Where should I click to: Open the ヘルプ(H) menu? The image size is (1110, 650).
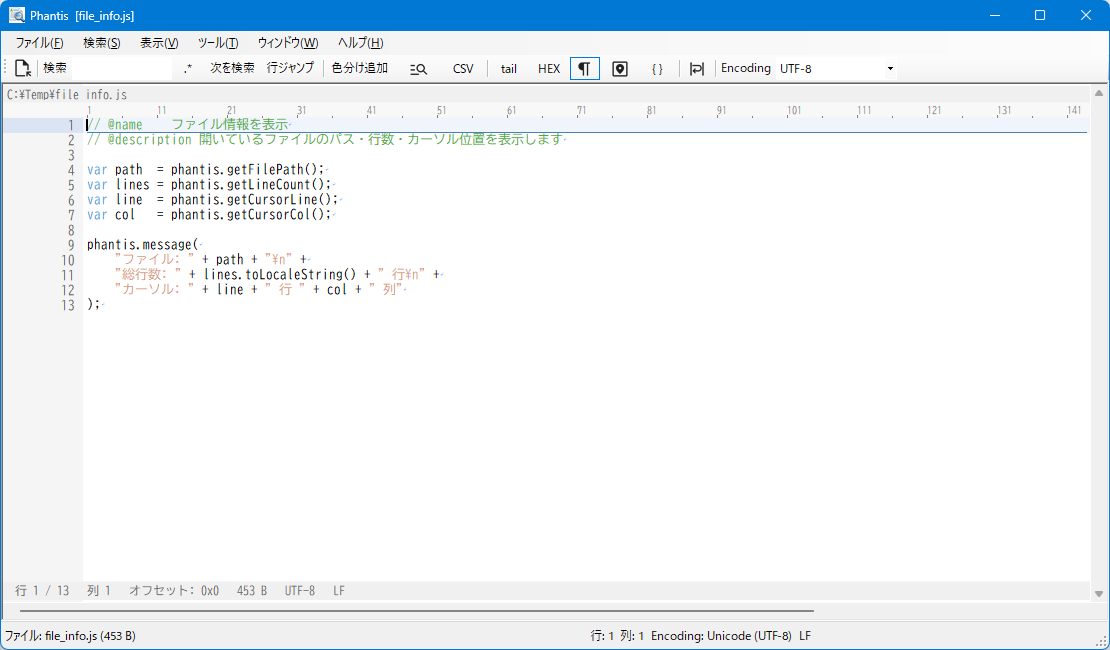click(x=361, y=43)
